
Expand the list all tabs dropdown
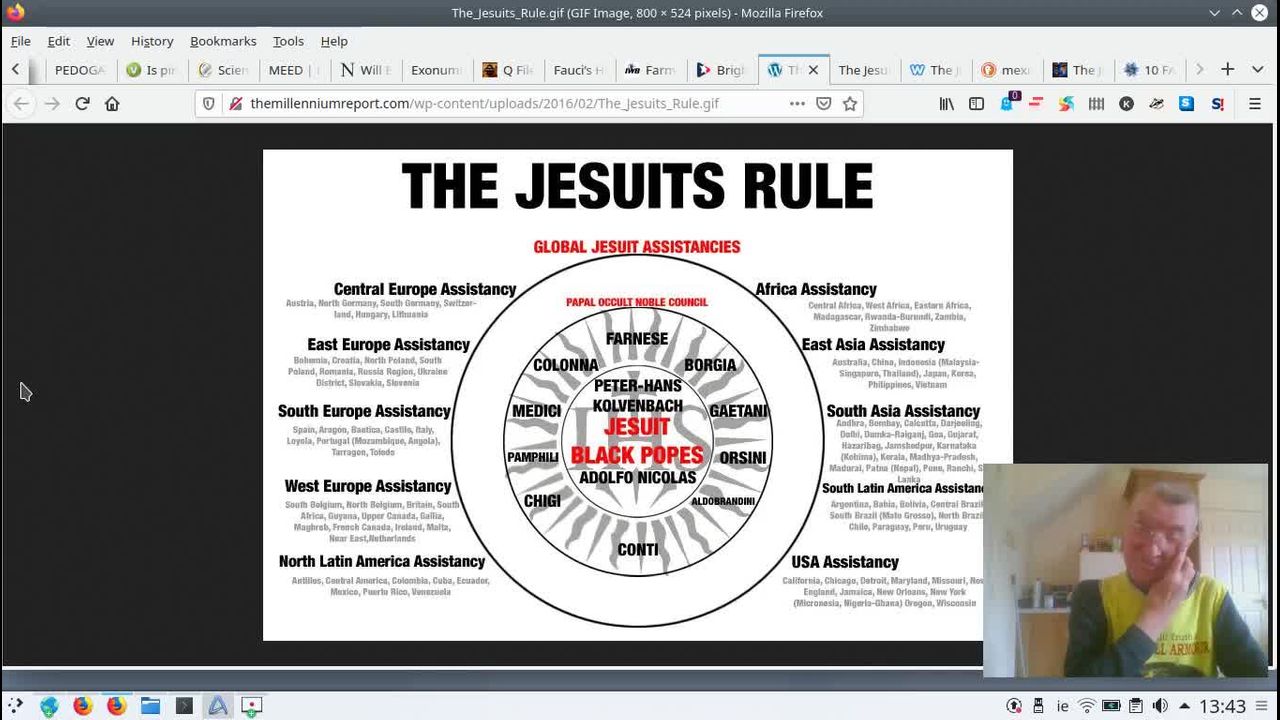coord(1257,69)
